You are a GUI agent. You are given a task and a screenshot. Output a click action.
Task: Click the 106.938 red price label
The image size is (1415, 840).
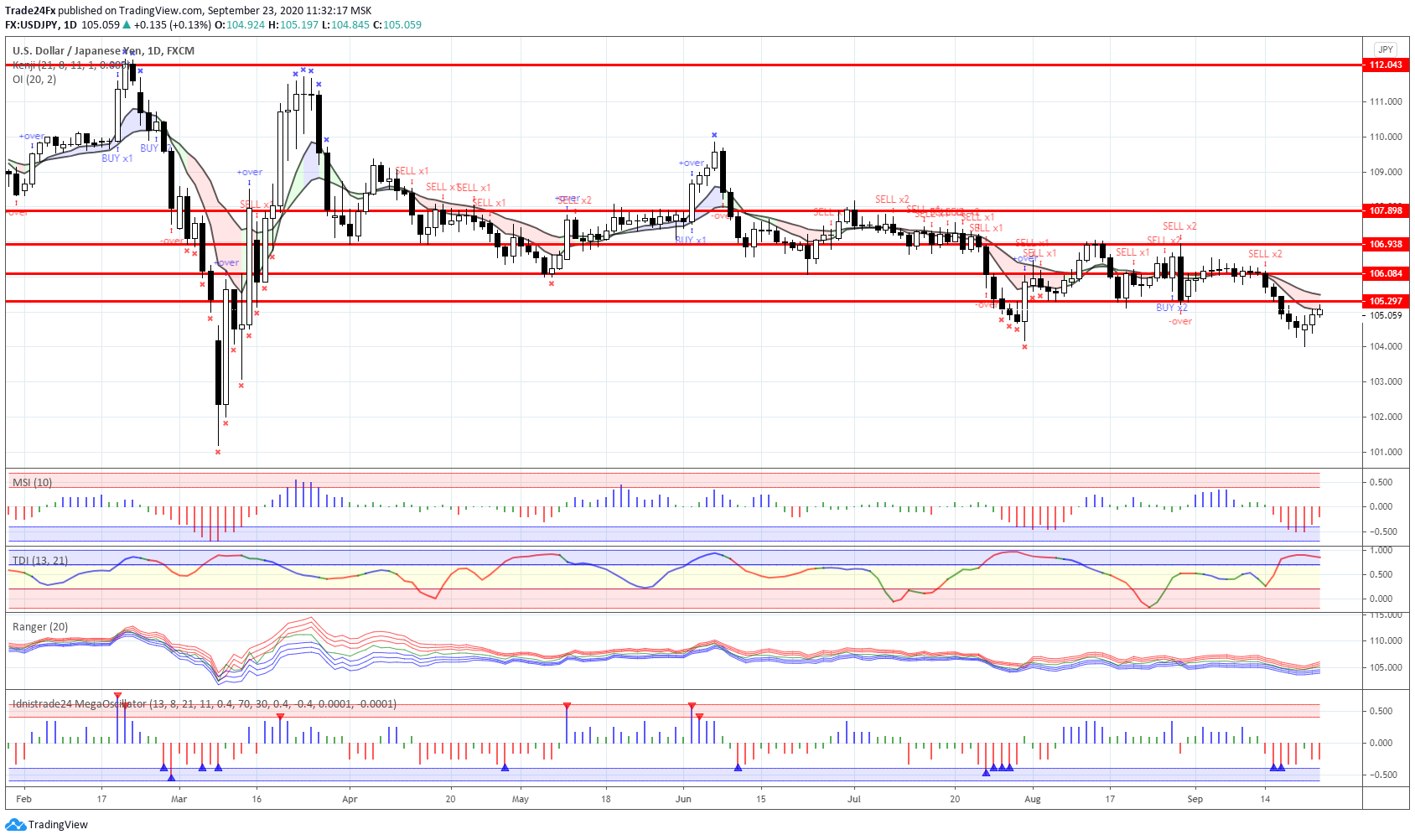[1386, 244]
